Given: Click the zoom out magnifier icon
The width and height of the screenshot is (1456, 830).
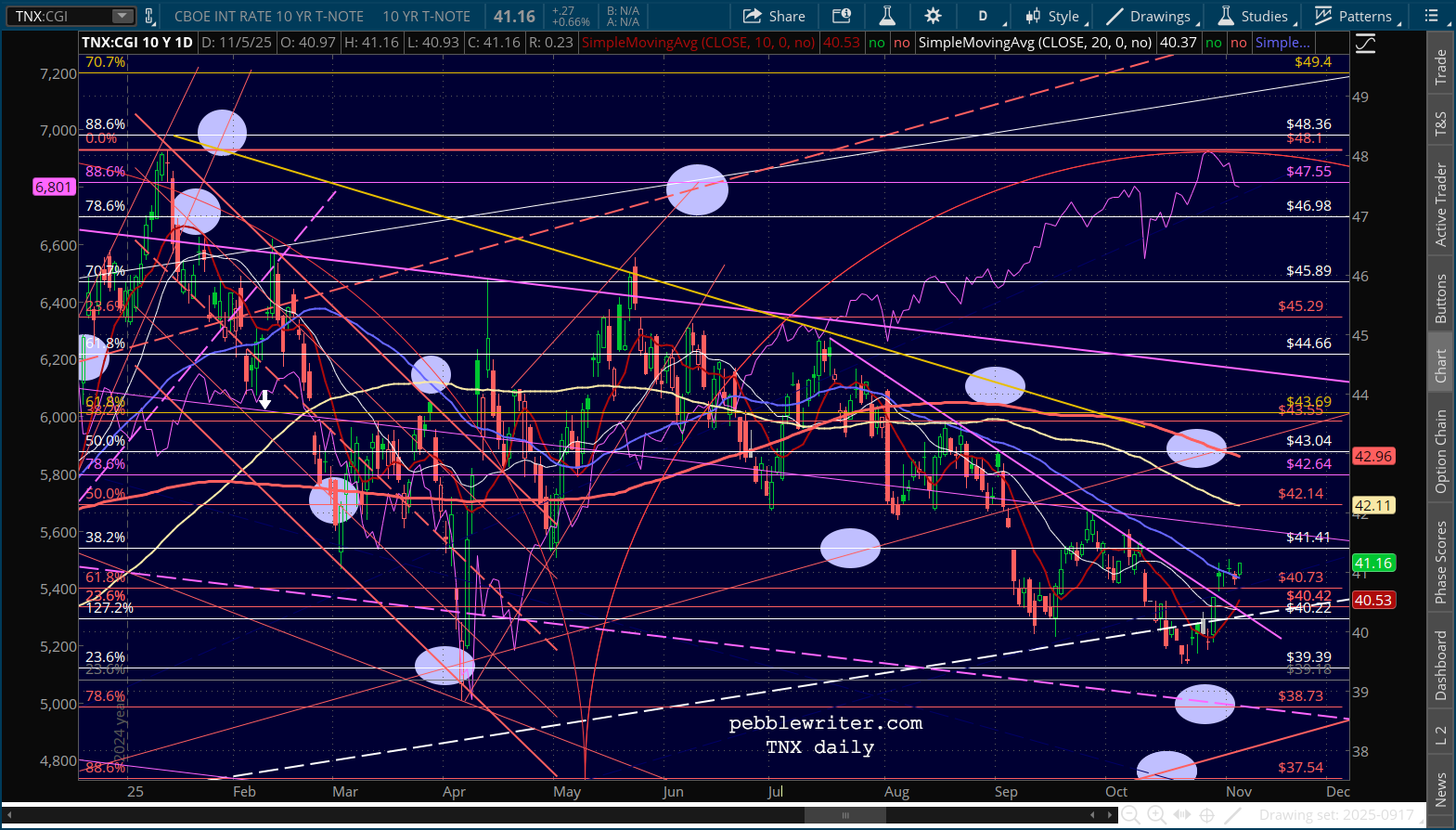Looking at the screenshot, I should tap(1130, 815).
